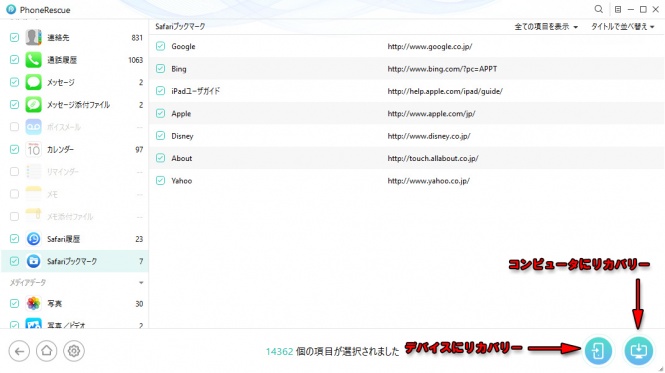Image resolution: width=665 pixels, height=373 pixels.
Task: Click the recover to device button
Action: tap(598, 351)
